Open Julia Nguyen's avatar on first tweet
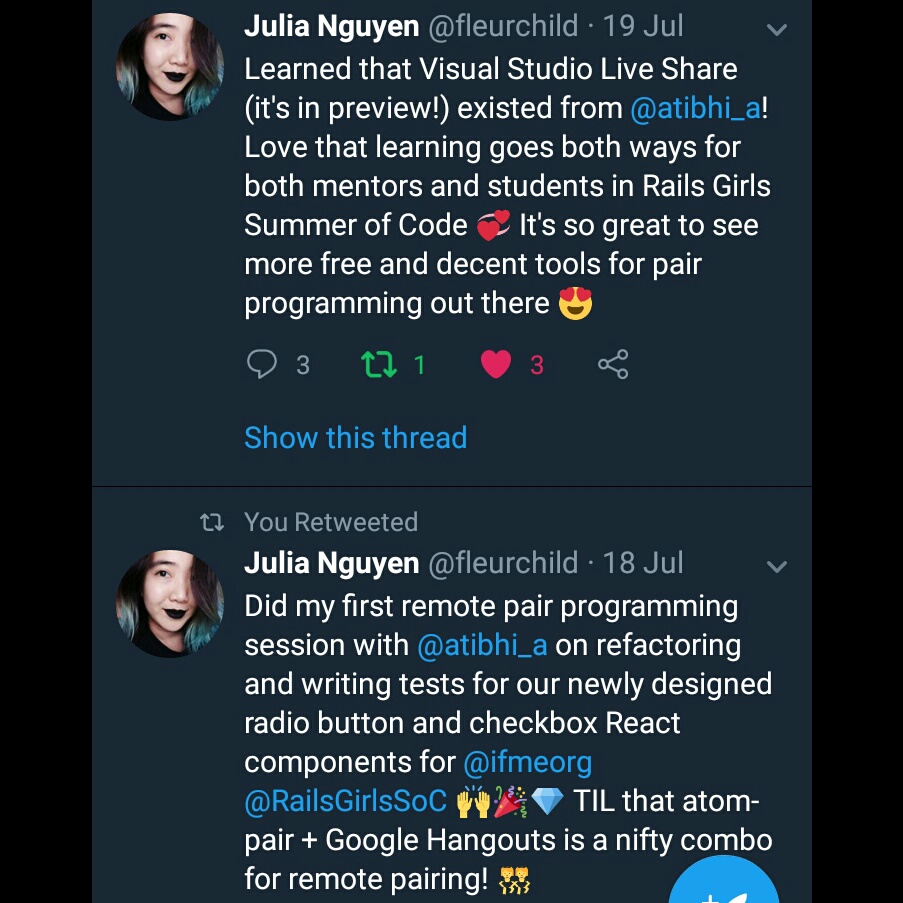903x903 pixels. pyautogui.click(x=170, y=67)
